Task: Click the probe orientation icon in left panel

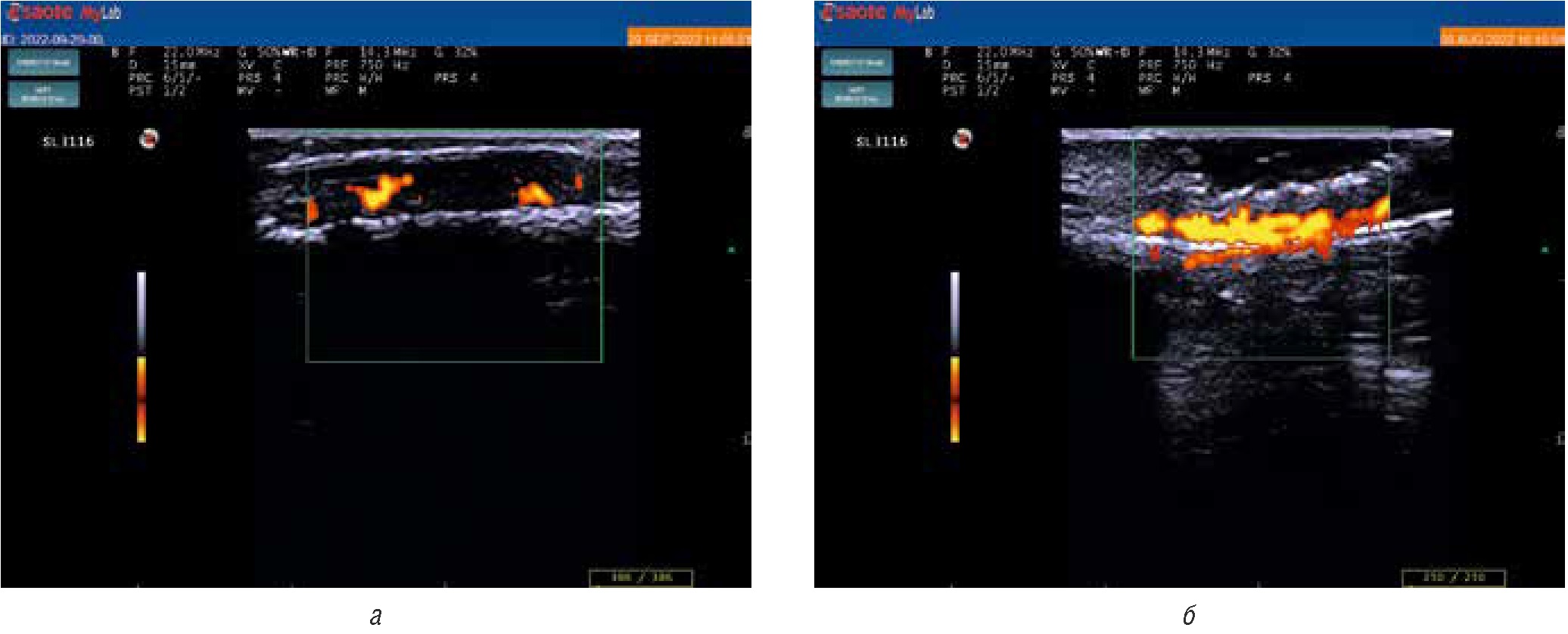Action: pyautogui.click(x=149, y=138)
